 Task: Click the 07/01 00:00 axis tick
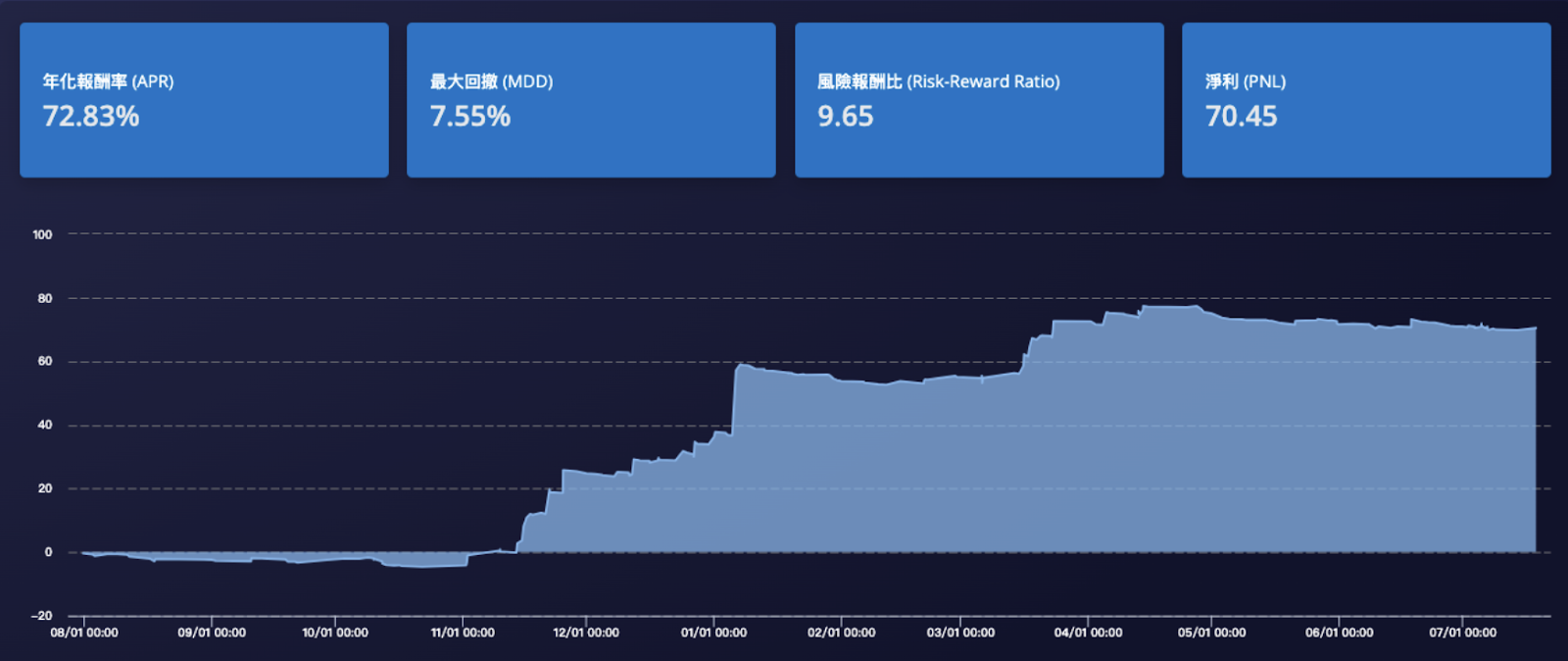coord(1462,633)
